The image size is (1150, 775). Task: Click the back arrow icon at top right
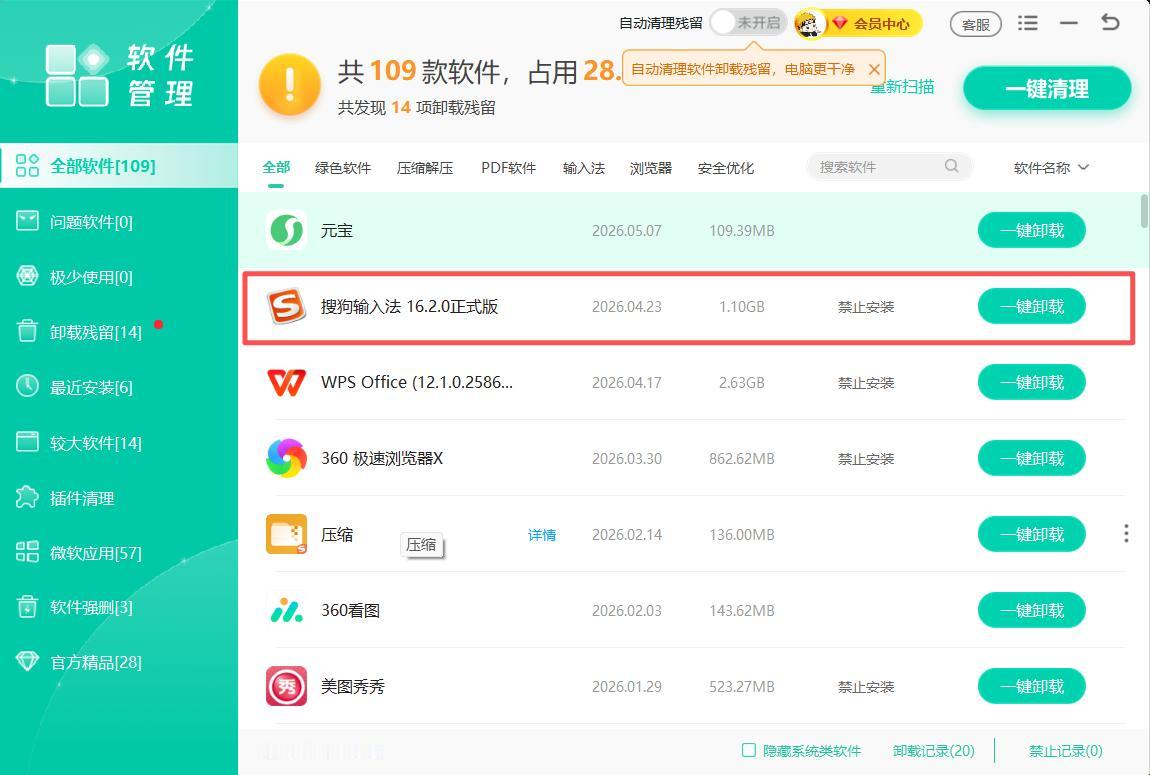[1110, 23]
